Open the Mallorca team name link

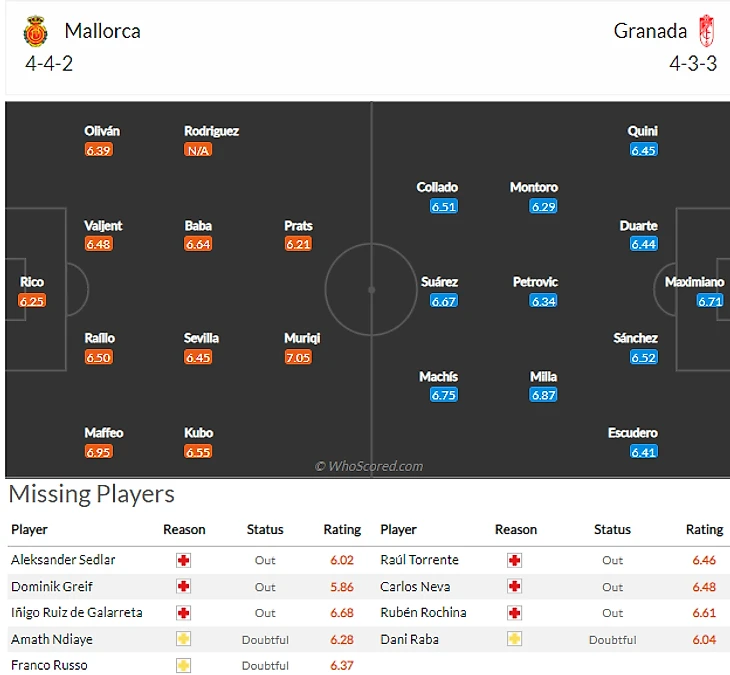coord(102,31)
